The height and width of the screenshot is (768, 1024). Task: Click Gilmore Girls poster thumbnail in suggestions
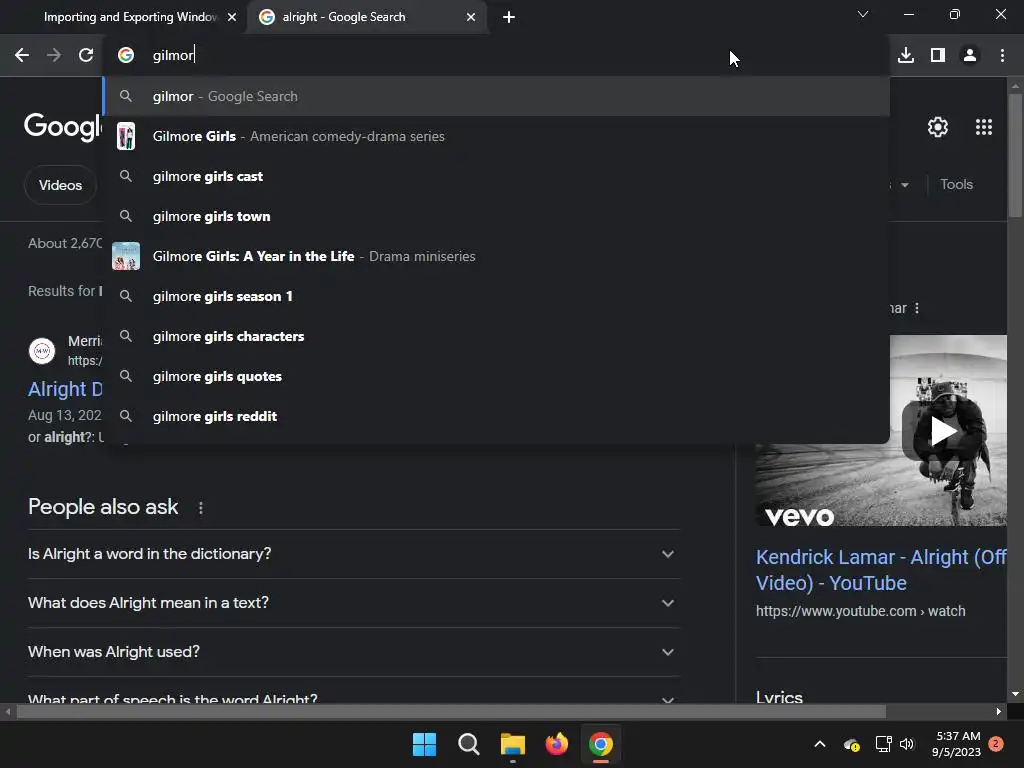coord(126,136)
